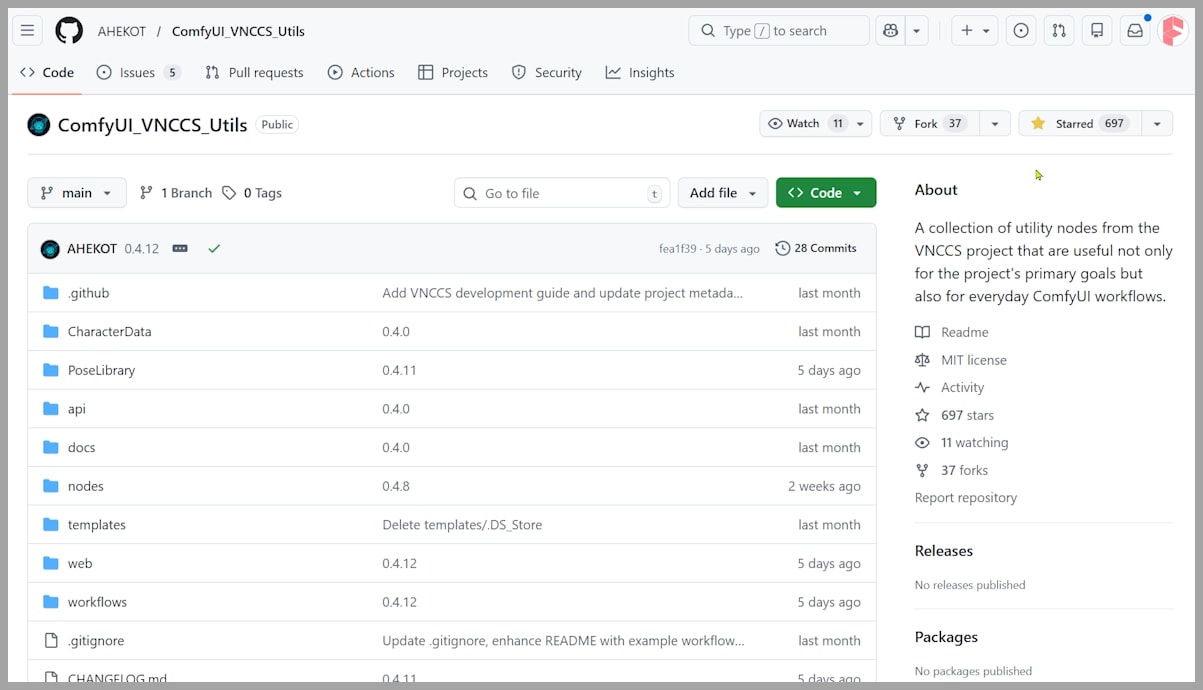The image size is (1203, 690).
Task: Open the notifications inbox icon
Action: click(x=1135, y=31)
